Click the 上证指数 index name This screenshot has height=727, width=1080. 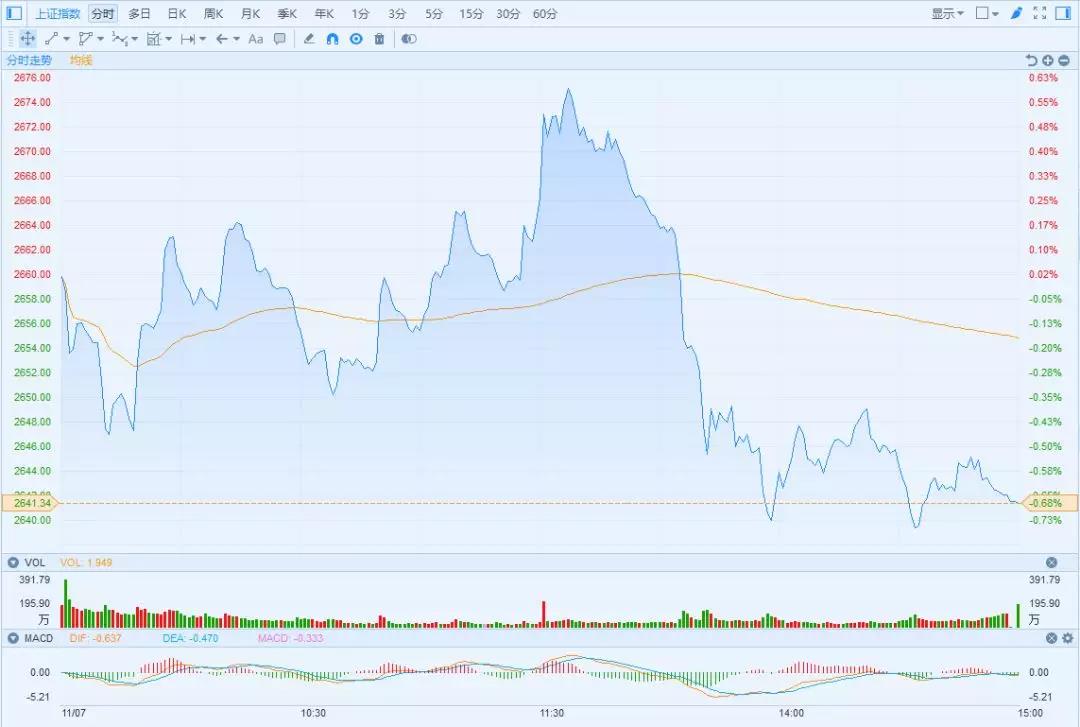click(58, 13)
